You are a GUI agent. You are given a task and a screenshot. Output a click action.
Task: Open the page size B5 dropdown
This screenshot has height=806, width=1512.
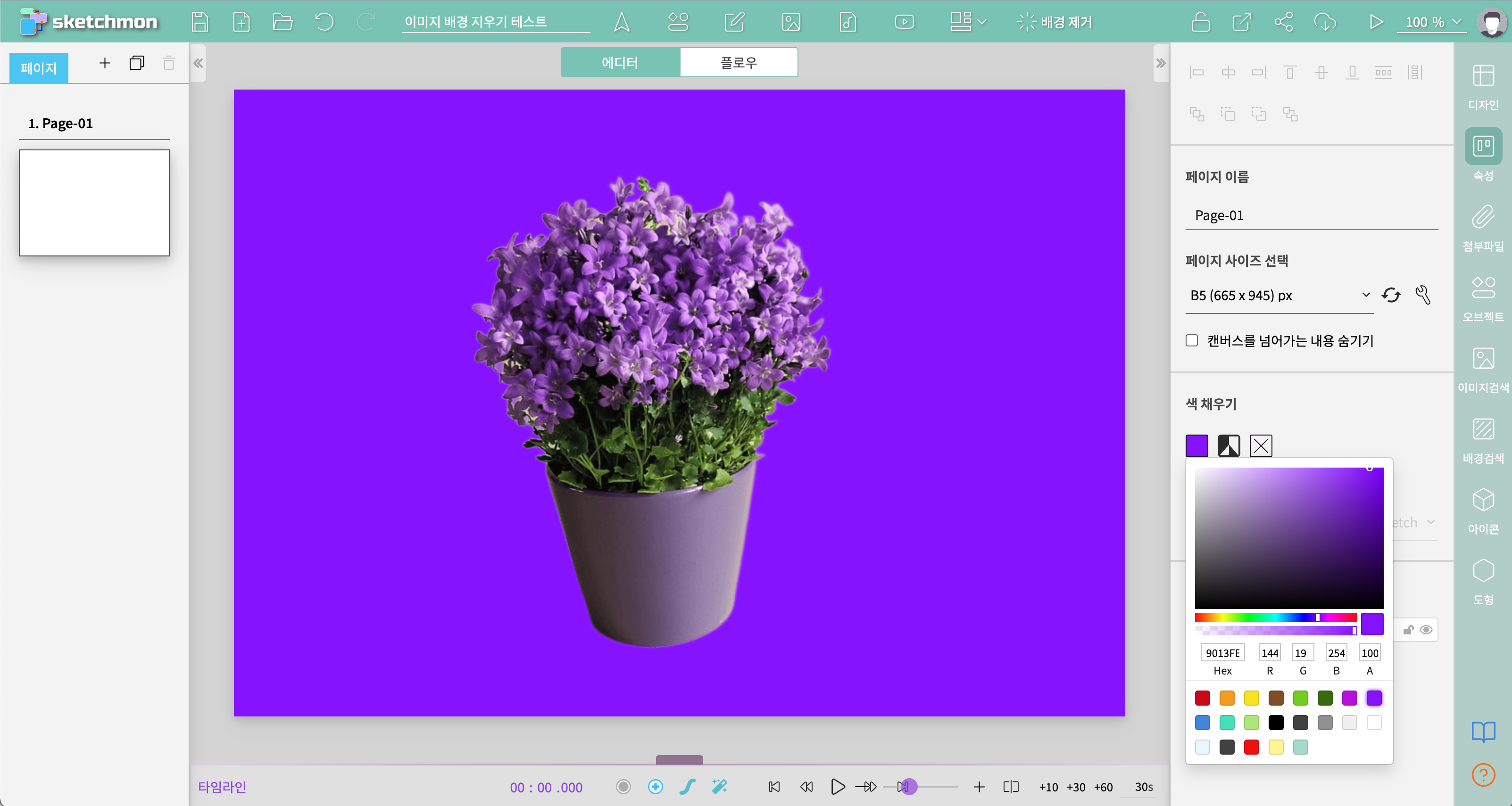point(1279,295)
